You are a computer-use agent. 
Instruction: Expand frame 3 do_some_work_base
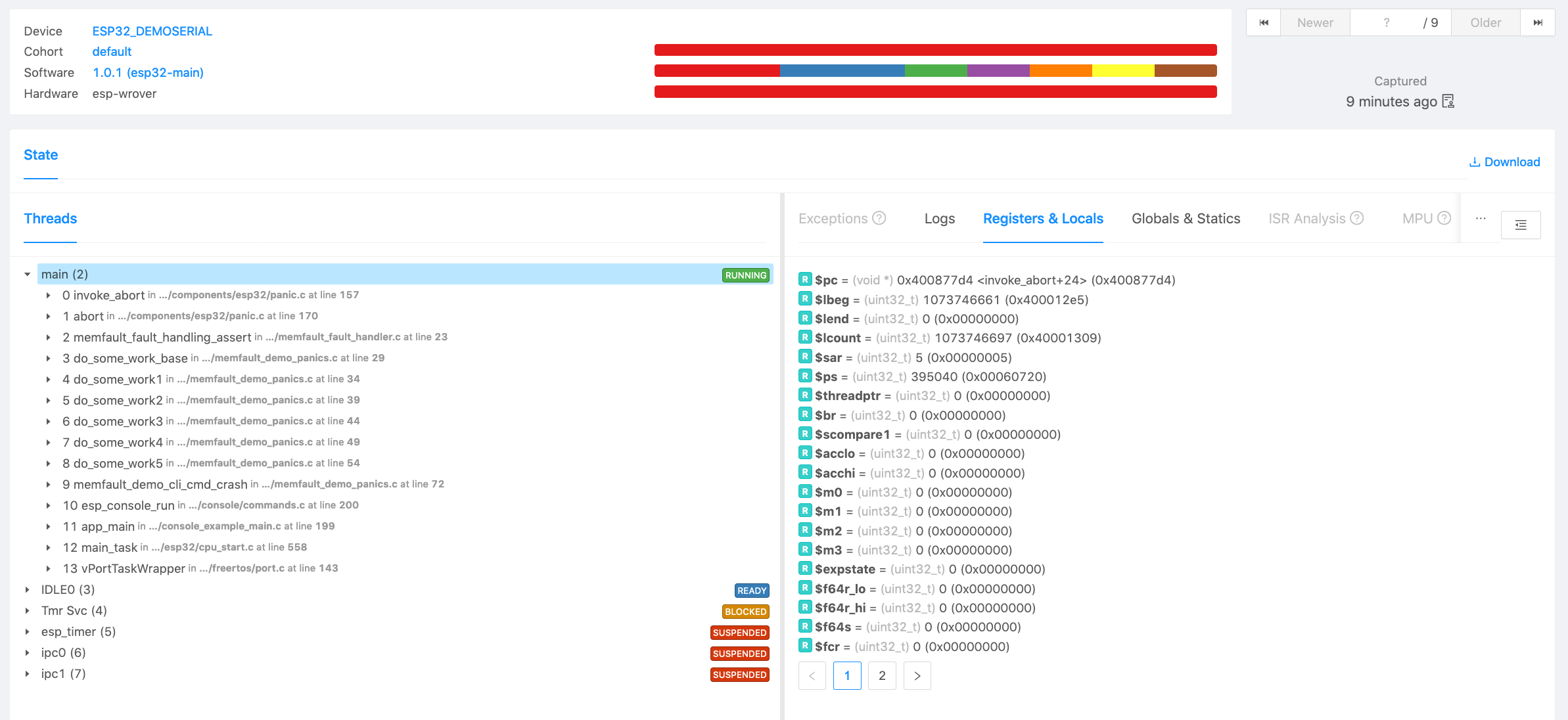pyautogui.click(x=49, y=358)
